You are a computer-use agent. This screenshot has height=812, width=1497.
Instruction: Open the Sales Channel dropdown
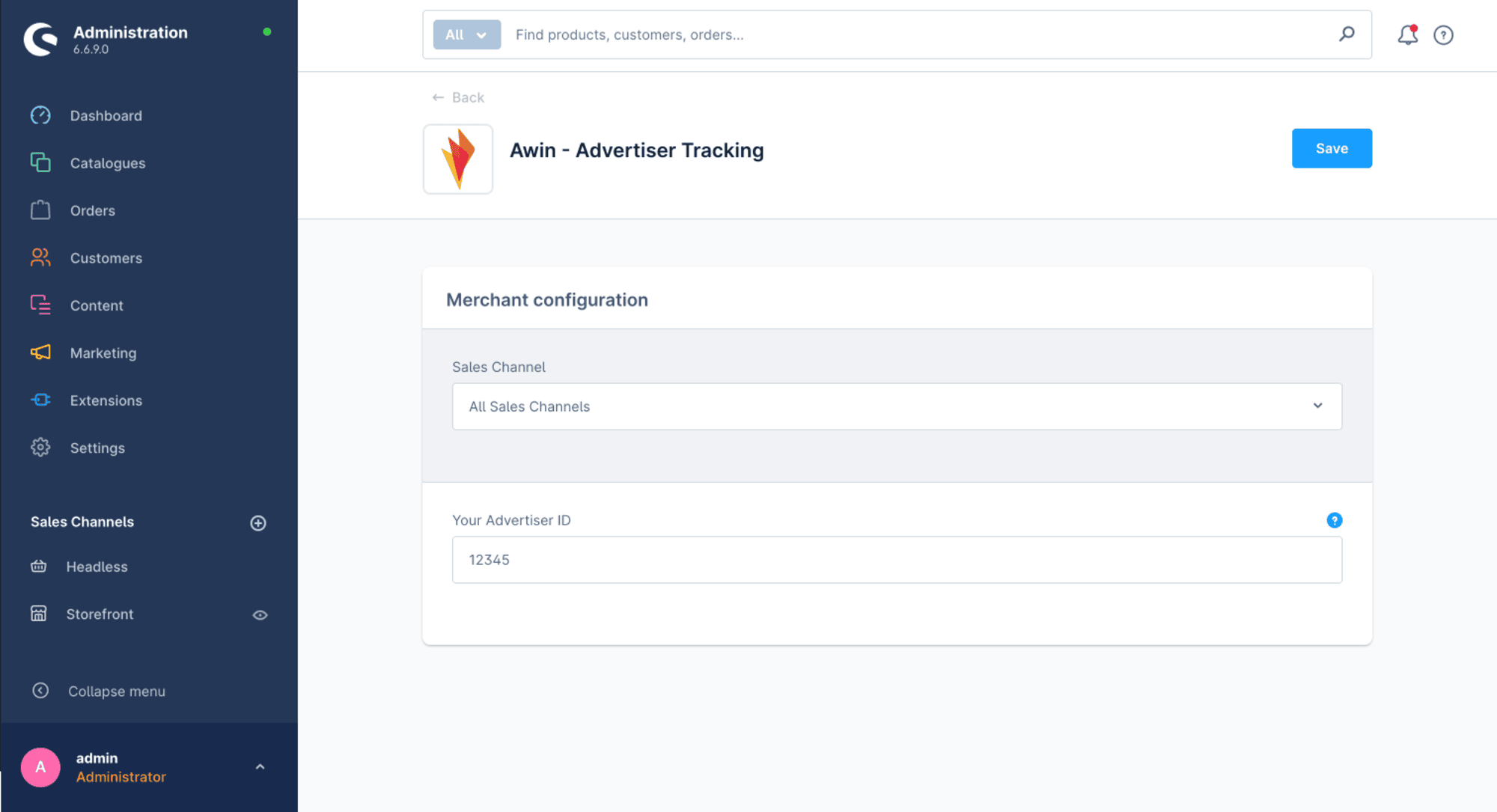coord(897,406)
